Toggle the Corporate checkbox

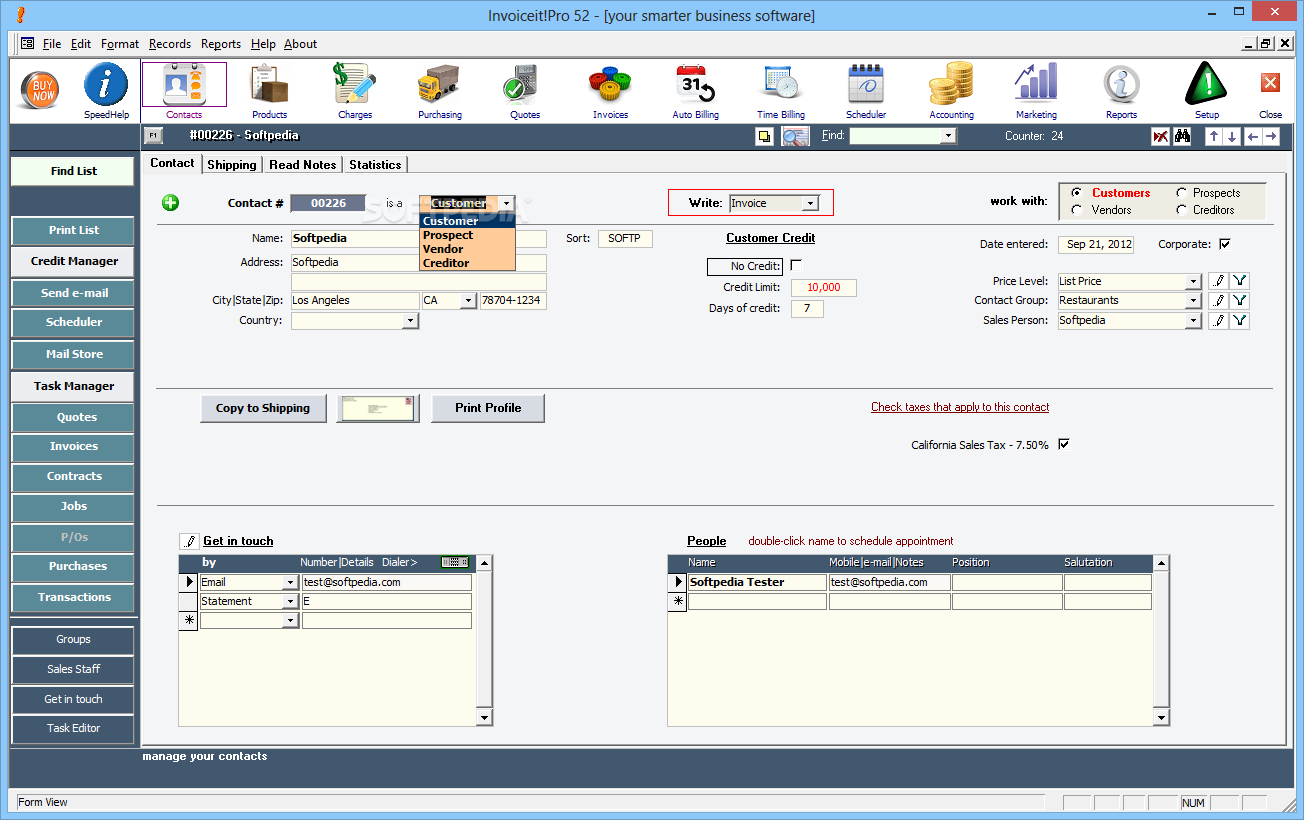[1225, 244]
